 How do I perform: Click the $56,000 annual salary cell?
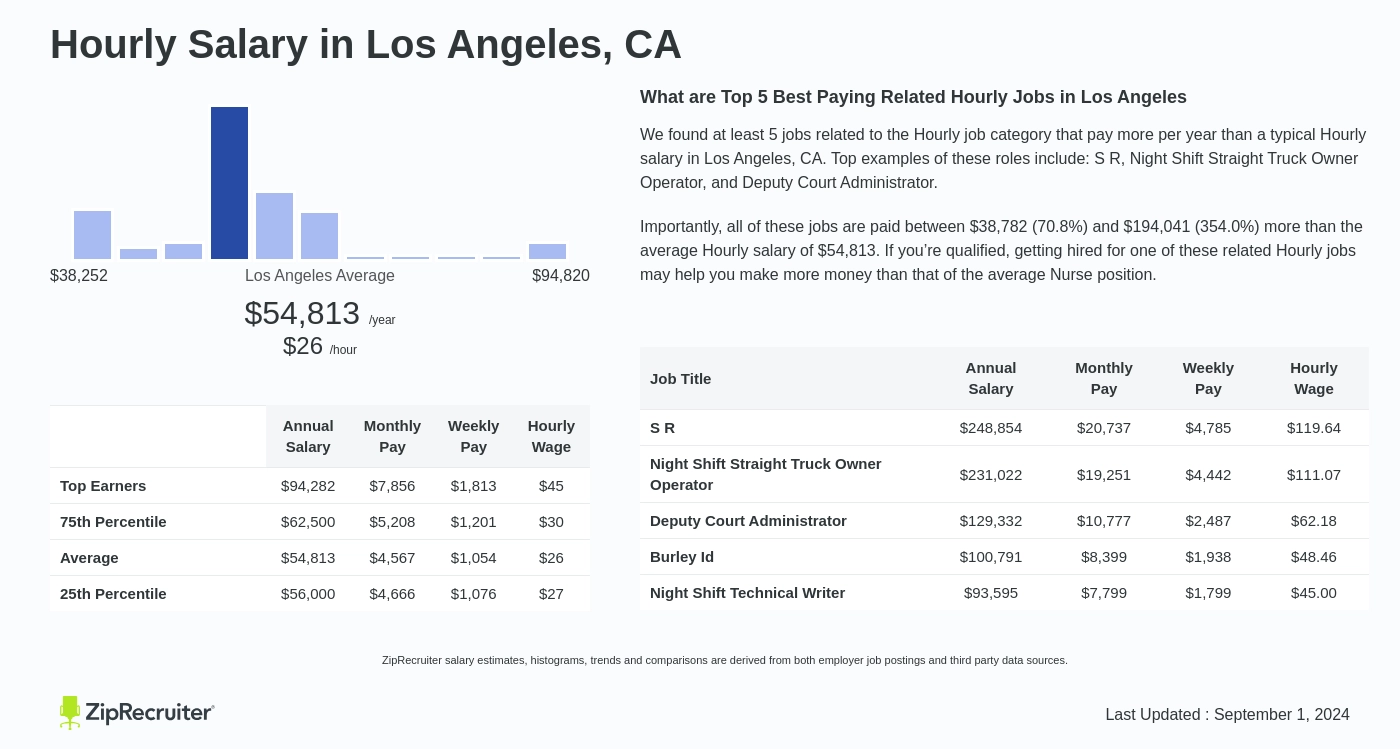pos(308,594)
